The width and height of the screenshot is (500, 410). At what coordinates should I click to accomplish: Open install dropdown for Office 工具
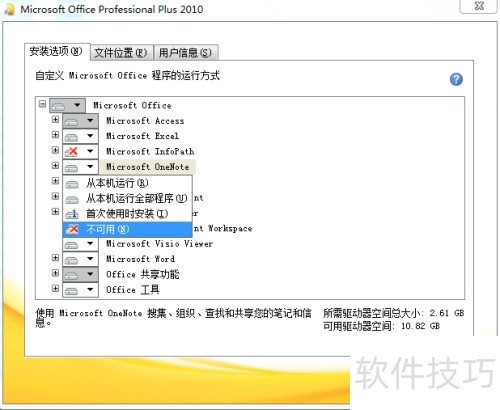point(80,290)
